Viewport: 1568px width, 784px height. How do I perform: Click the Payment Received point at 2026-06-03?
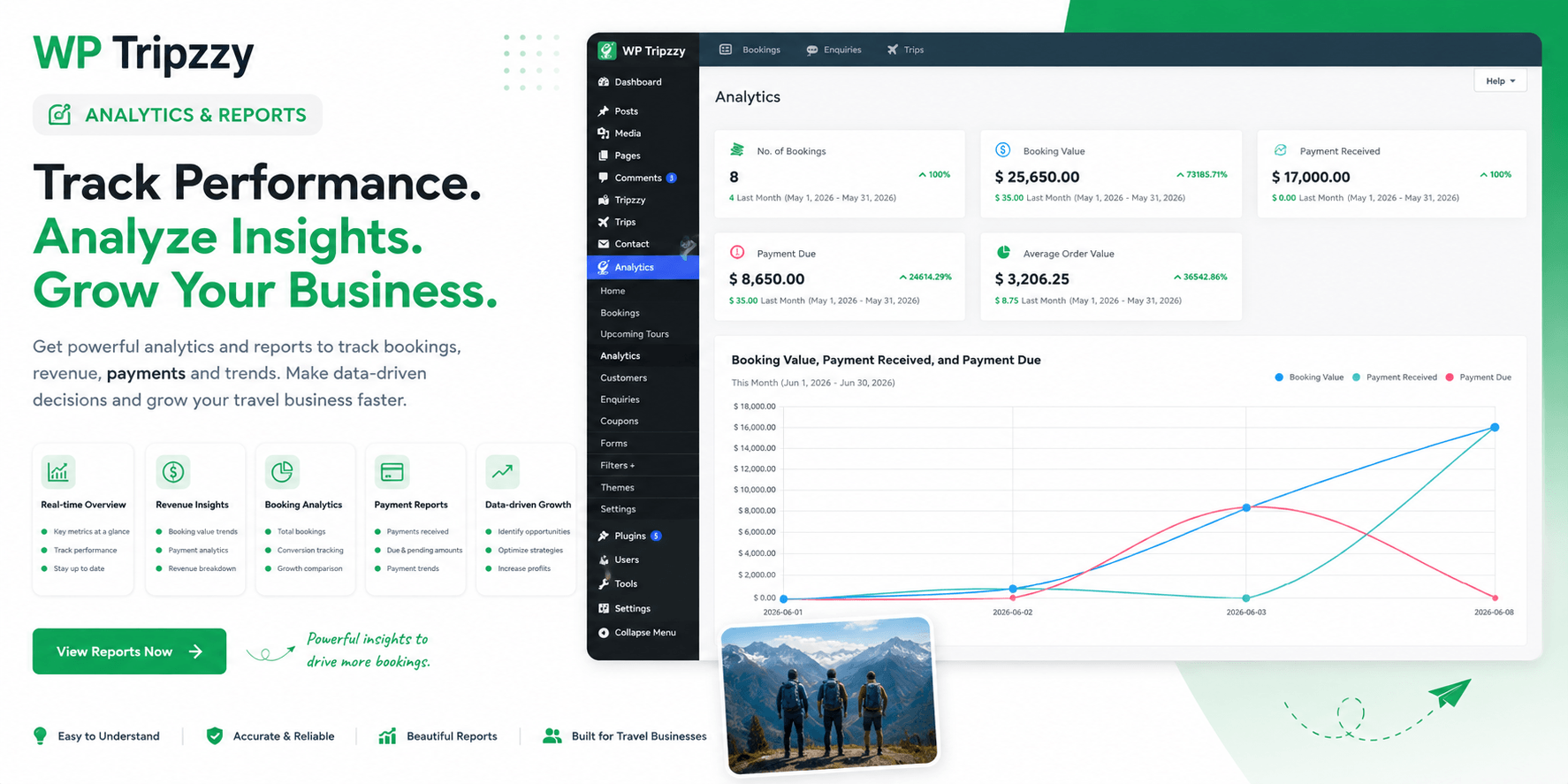tap(1246, 598)
